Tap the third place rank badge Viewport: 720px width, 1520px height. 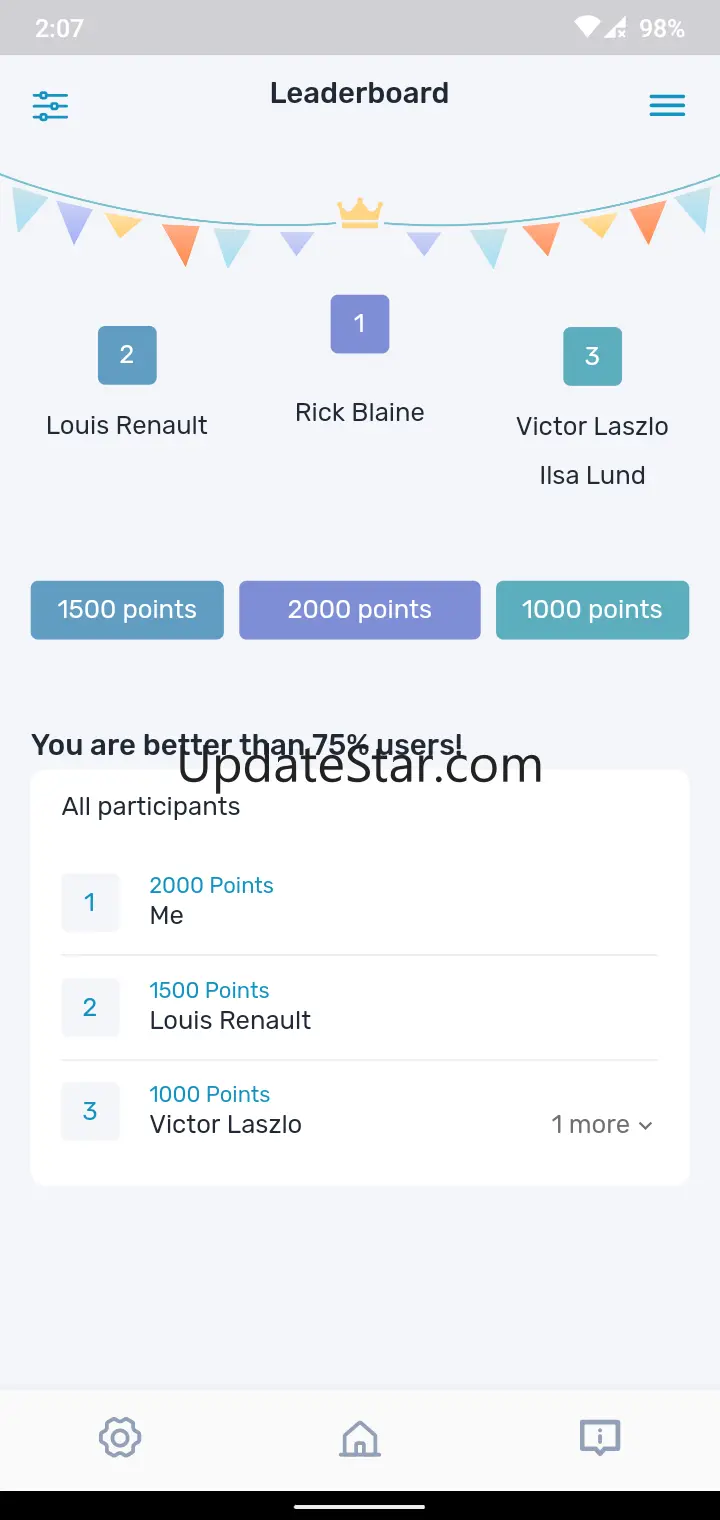pos(592,356)
